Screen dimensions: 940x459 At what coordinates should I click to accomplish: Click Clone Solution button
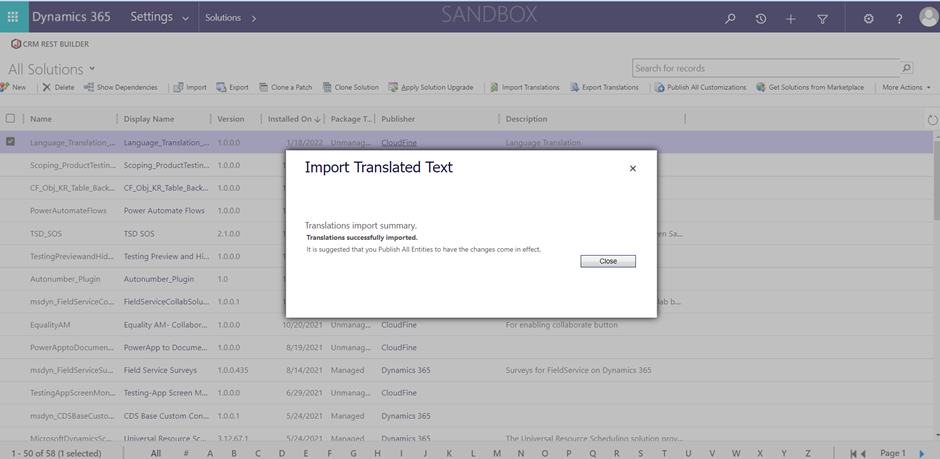point(351,87)
